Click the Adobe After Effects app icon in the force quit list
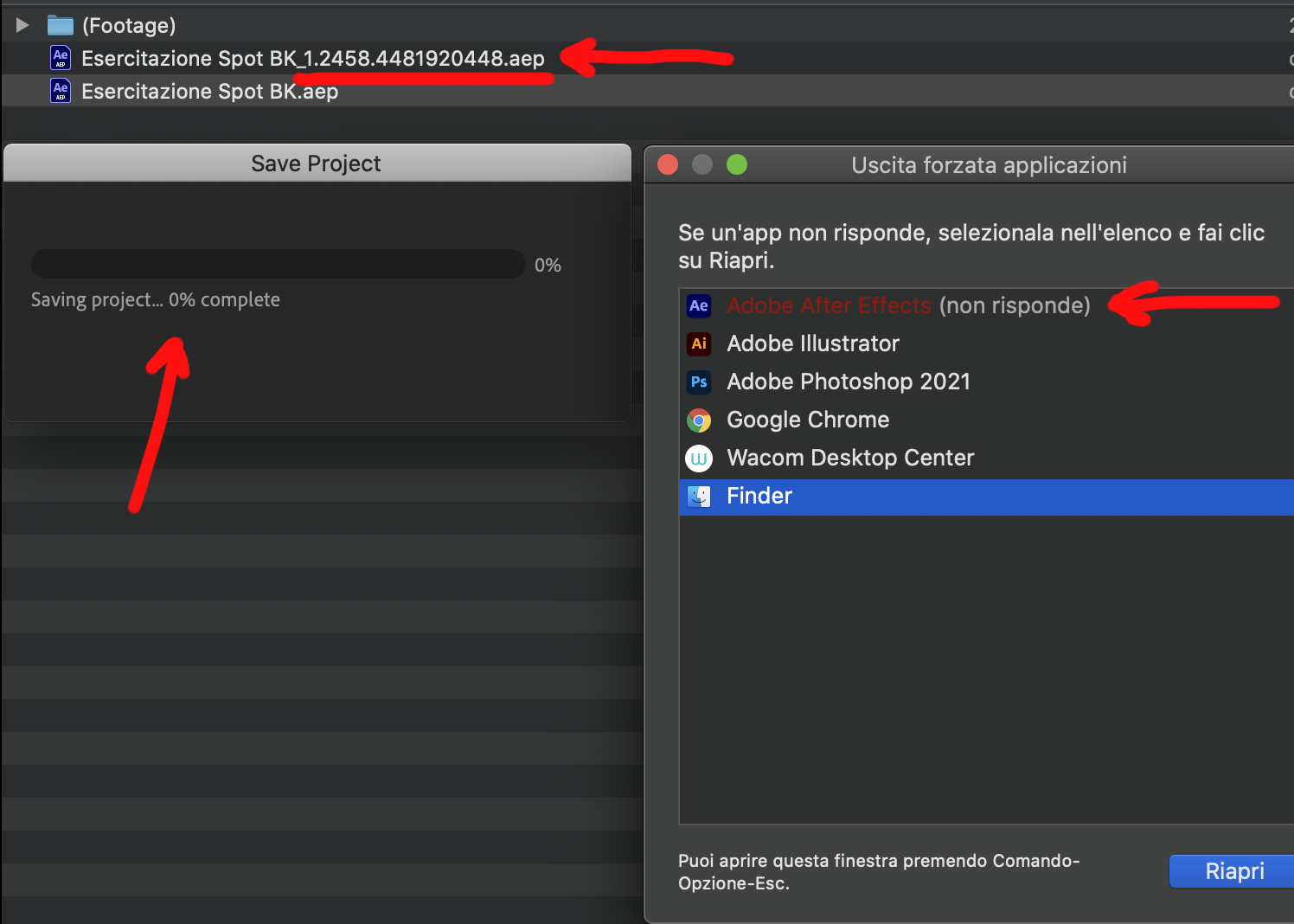The width and height of the screenshot is (1294, 924). coord(698,305)
